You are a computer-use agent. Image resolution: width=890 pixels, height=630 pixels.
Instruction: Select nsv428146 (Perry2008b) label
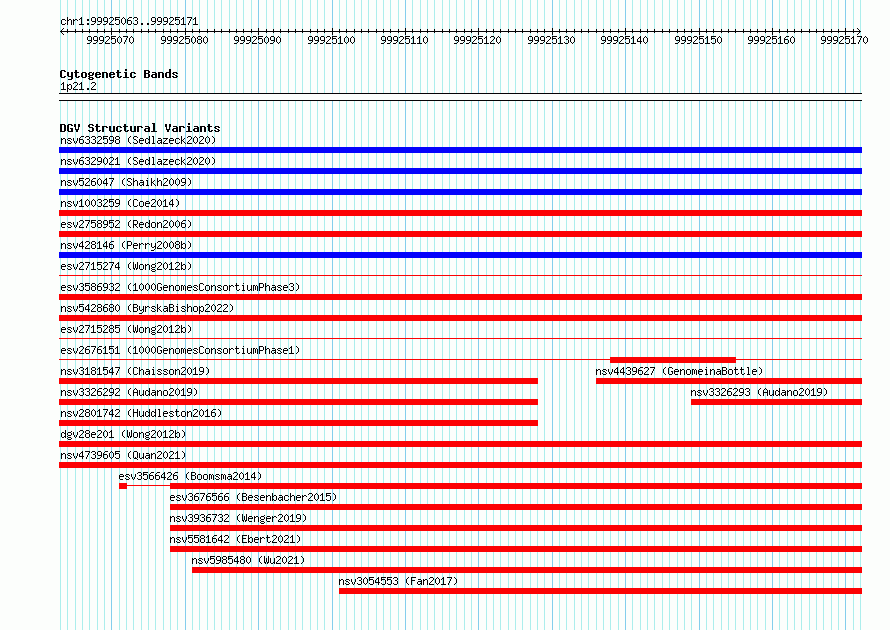pos(126,245)
